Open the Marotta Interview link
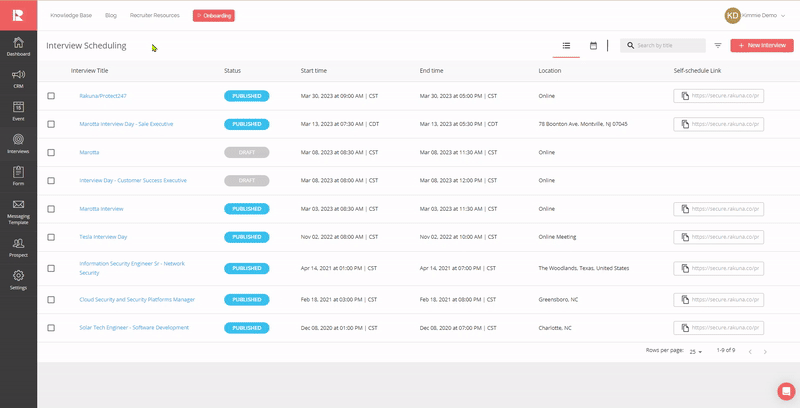Viewport: 800px width, 408px height. [x=101, y=209]
